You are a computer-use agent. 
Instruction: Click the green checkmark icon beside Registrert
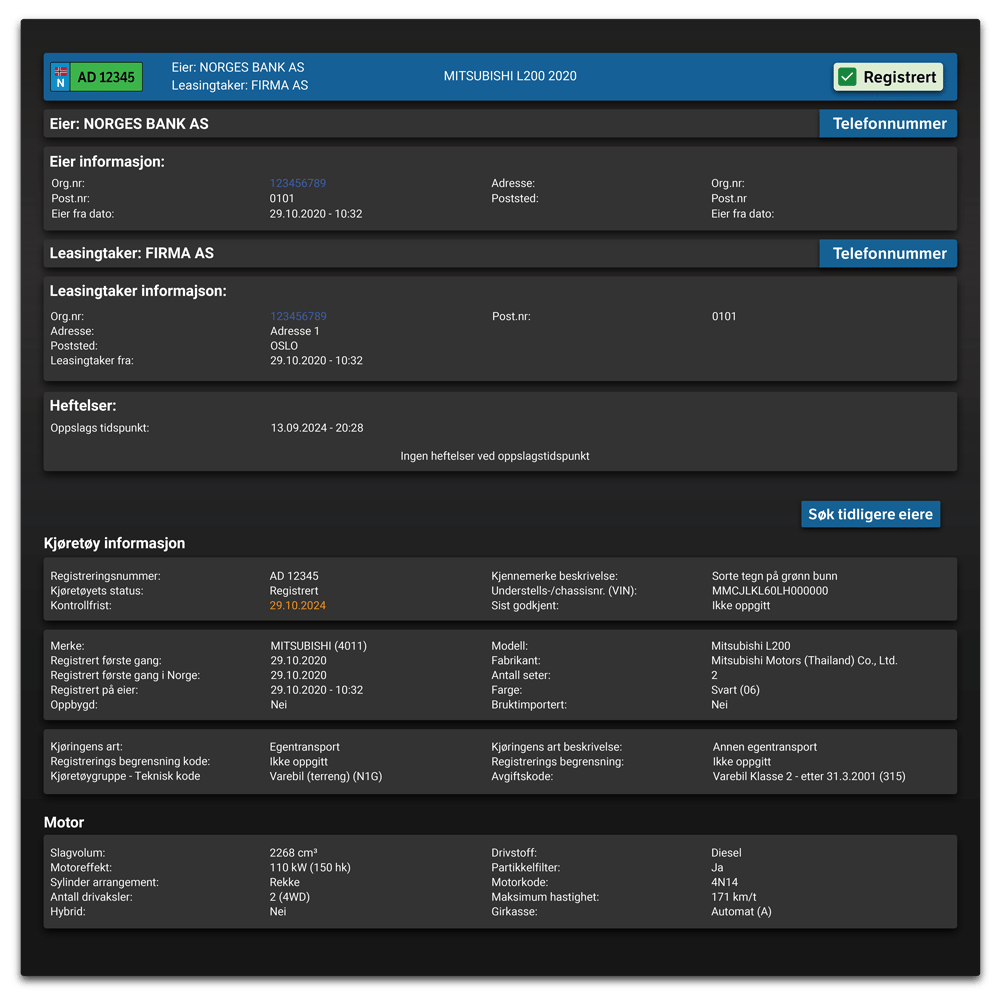coord(847,77)
